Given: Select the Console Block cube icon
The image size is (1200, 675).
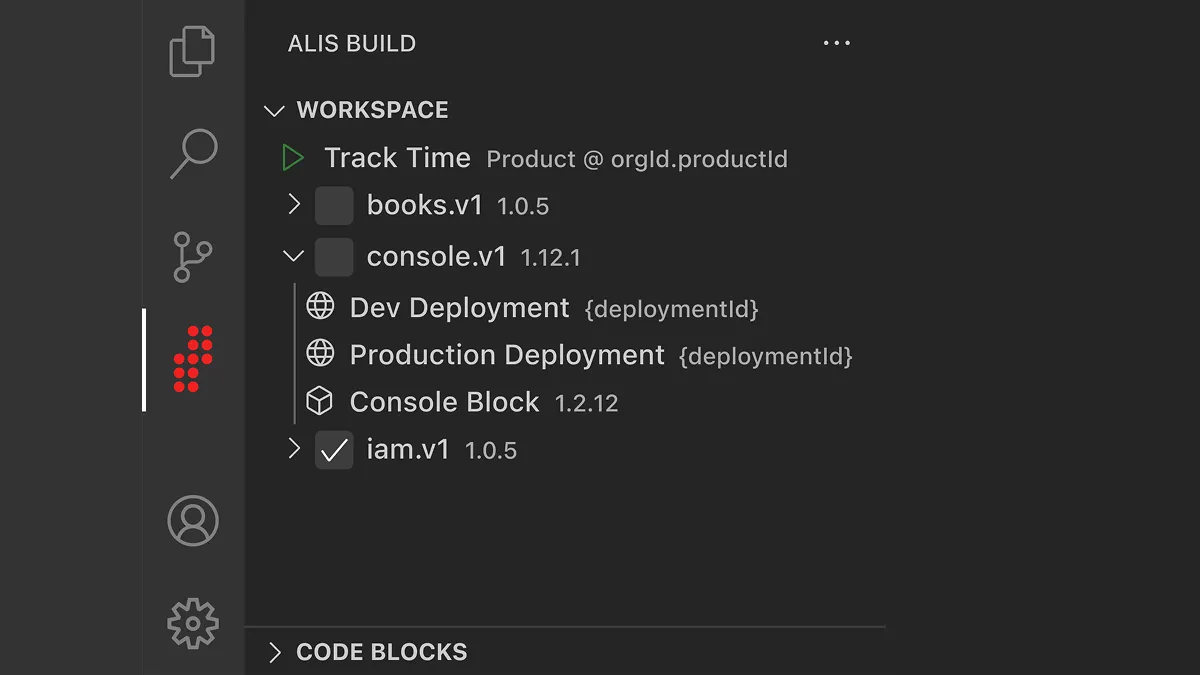Looking at the screenshot, I should click(x=320, y=401).
